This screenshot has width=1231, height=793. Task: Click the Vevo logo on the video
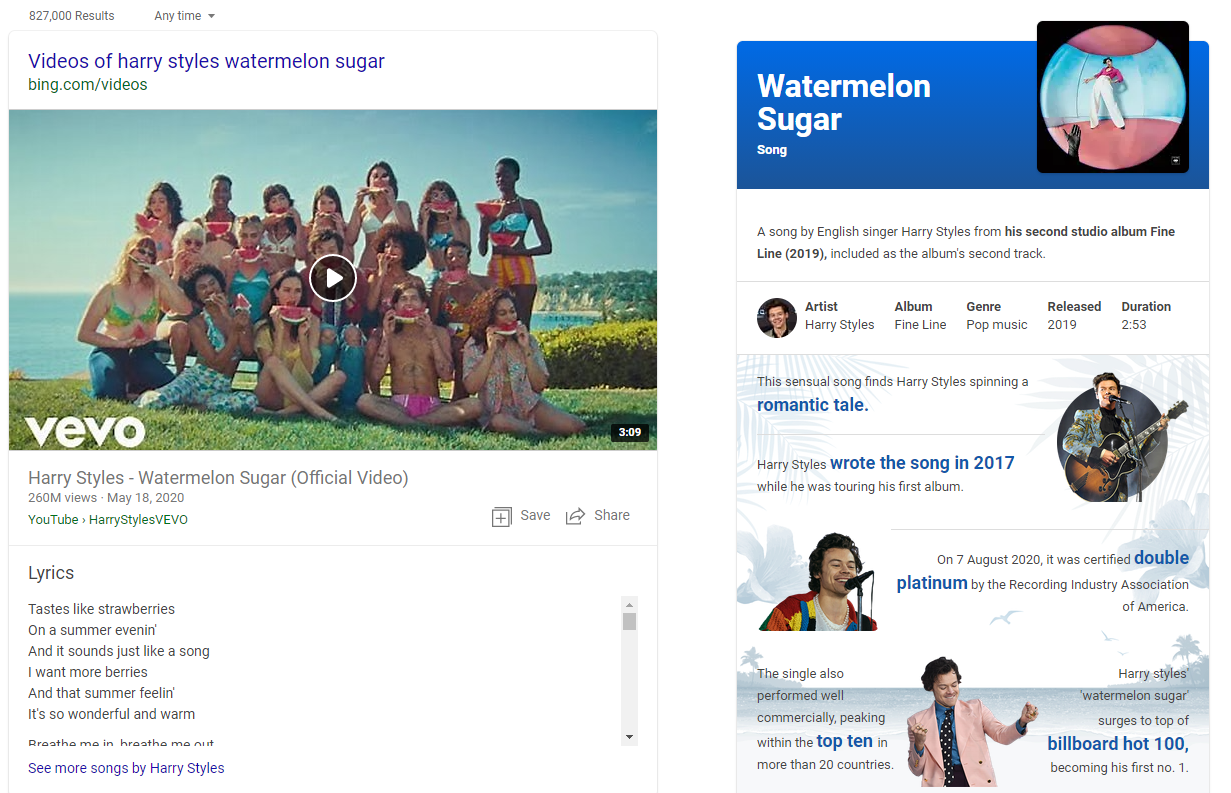coord(85,431)
